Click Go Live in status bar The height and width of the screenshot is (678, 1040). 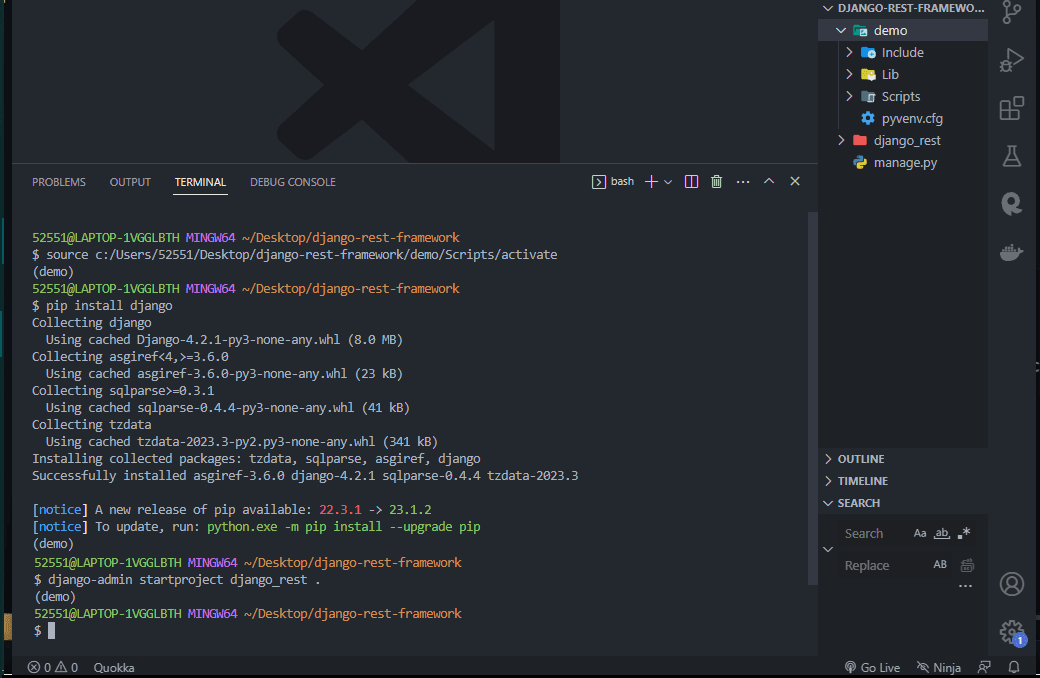point(872,667)
